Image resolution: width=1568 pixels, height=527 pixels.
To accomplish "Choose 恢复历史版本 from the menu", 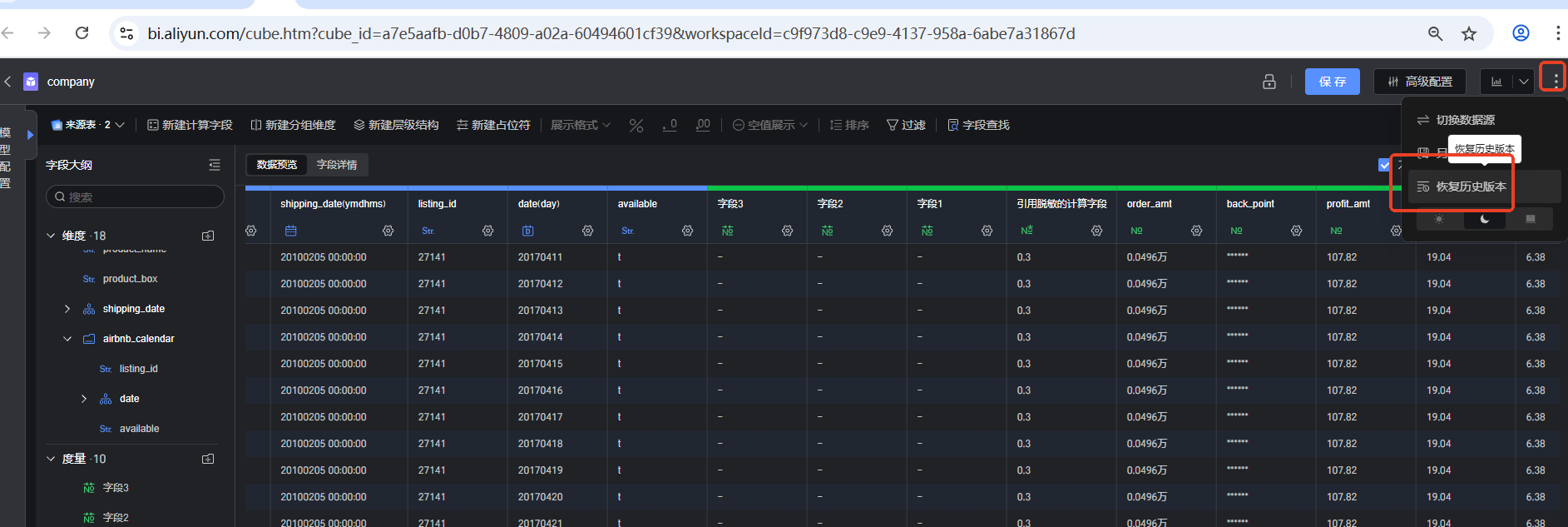I will (1470, 186).
